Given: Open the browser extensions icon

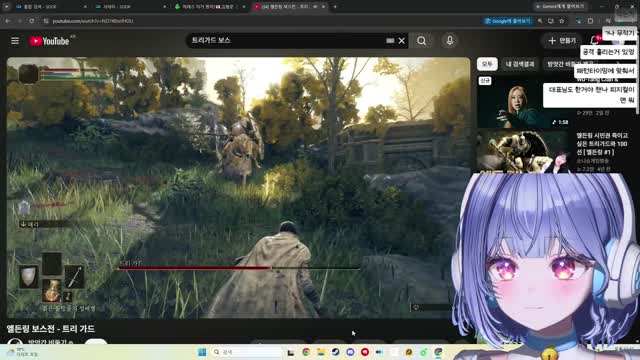Looking at the screenshot, I should 590,21.
